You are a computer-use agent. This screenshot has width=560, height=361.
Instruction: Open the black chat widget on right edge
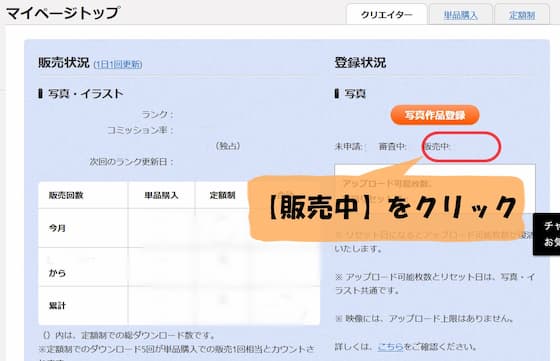pyautogui.click(x=546, y=234)
